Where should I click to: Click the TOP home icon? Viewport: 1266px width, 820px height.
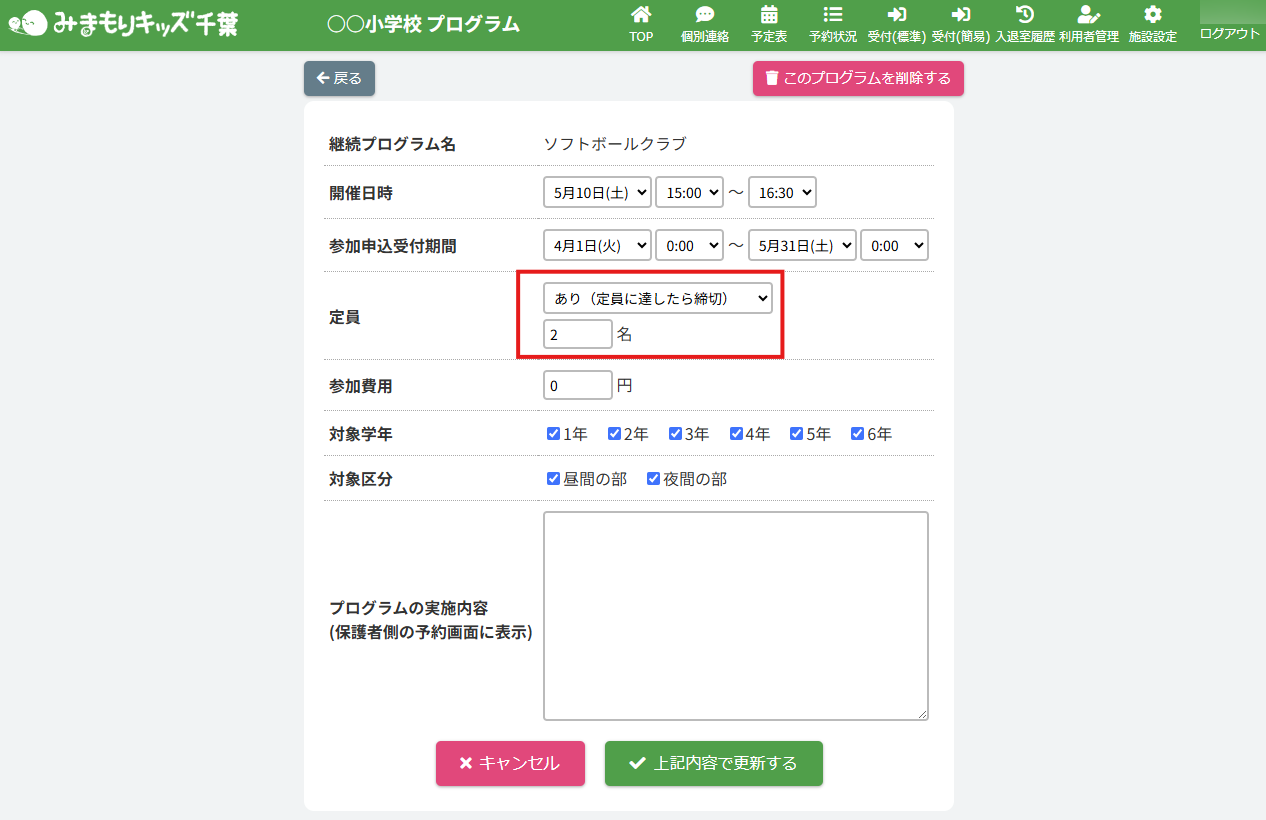pos(641,15)
